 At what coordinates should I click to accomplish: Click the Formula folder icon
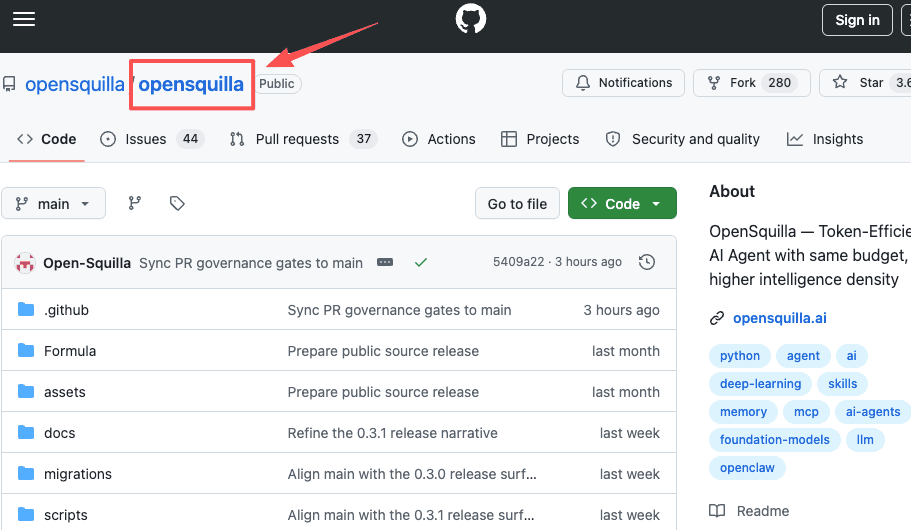pos(26,350)
